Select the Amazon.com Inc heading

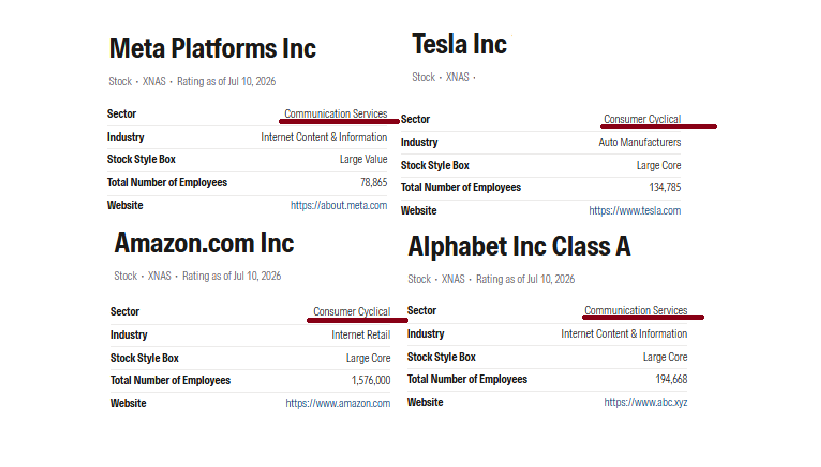coord(204,243)
